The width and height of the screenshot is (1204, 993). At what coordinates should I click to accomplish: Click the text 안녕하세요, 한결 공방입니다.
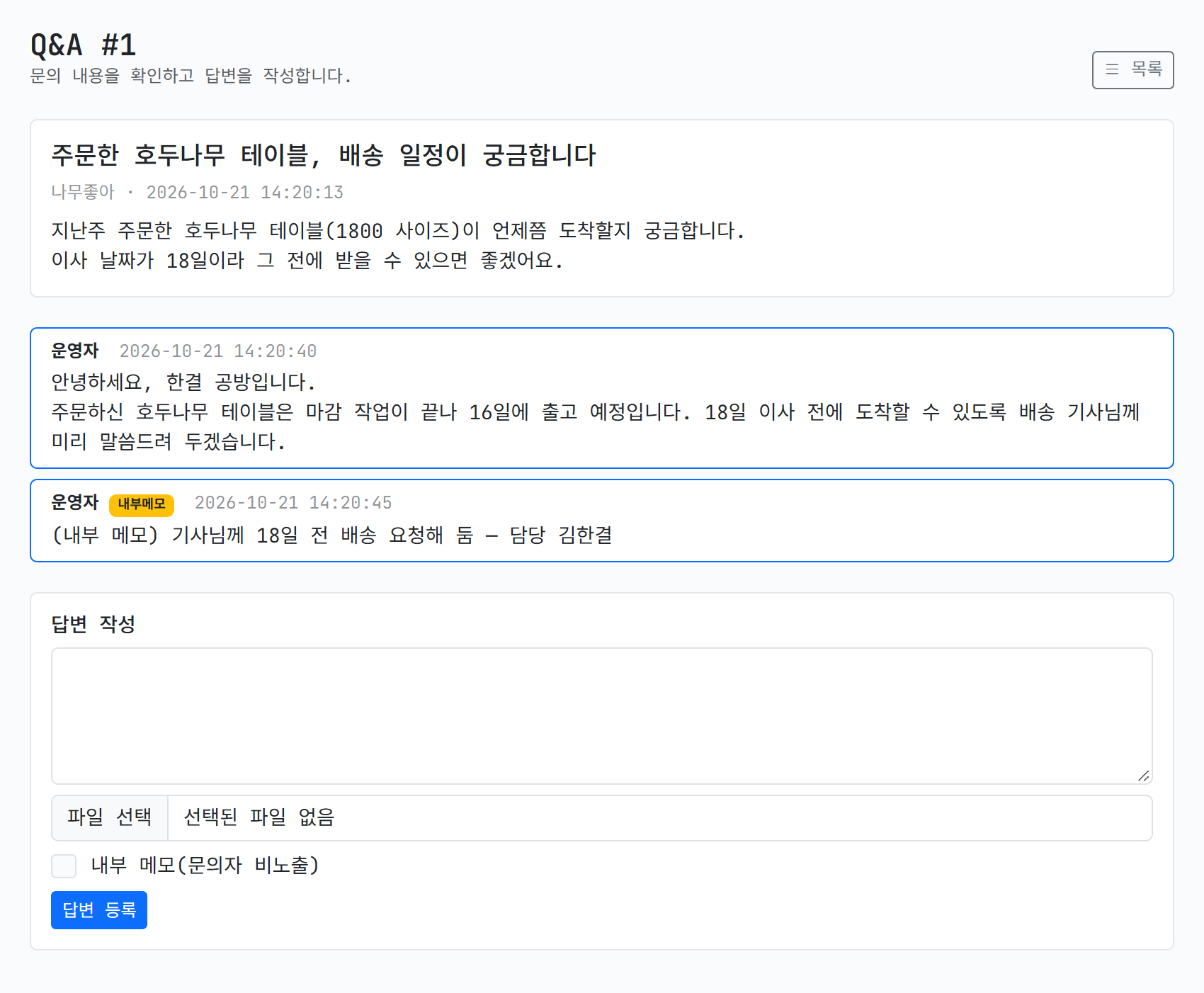(183, 382)
